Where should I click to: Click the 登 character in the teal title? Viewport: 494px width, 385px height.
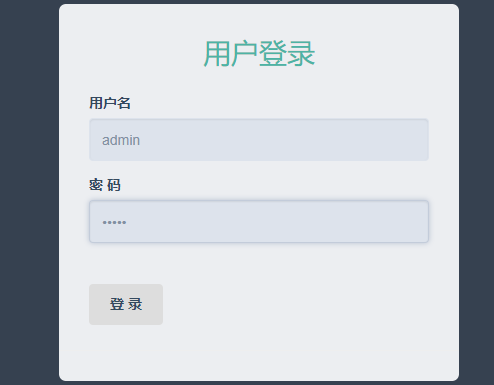point(273,53)
